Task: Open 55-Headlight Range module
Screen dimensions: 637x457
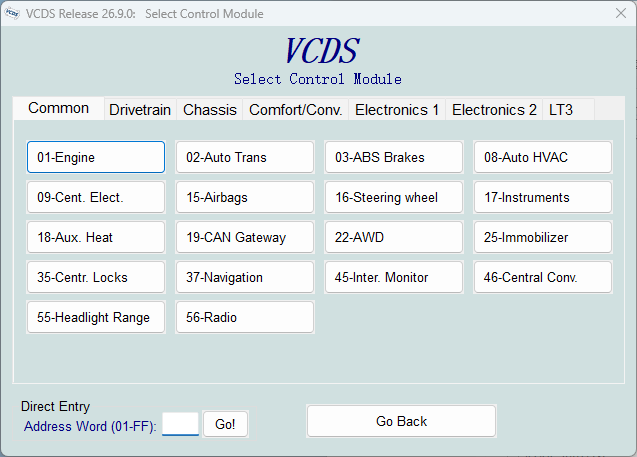Action: [x=96, y=317]
